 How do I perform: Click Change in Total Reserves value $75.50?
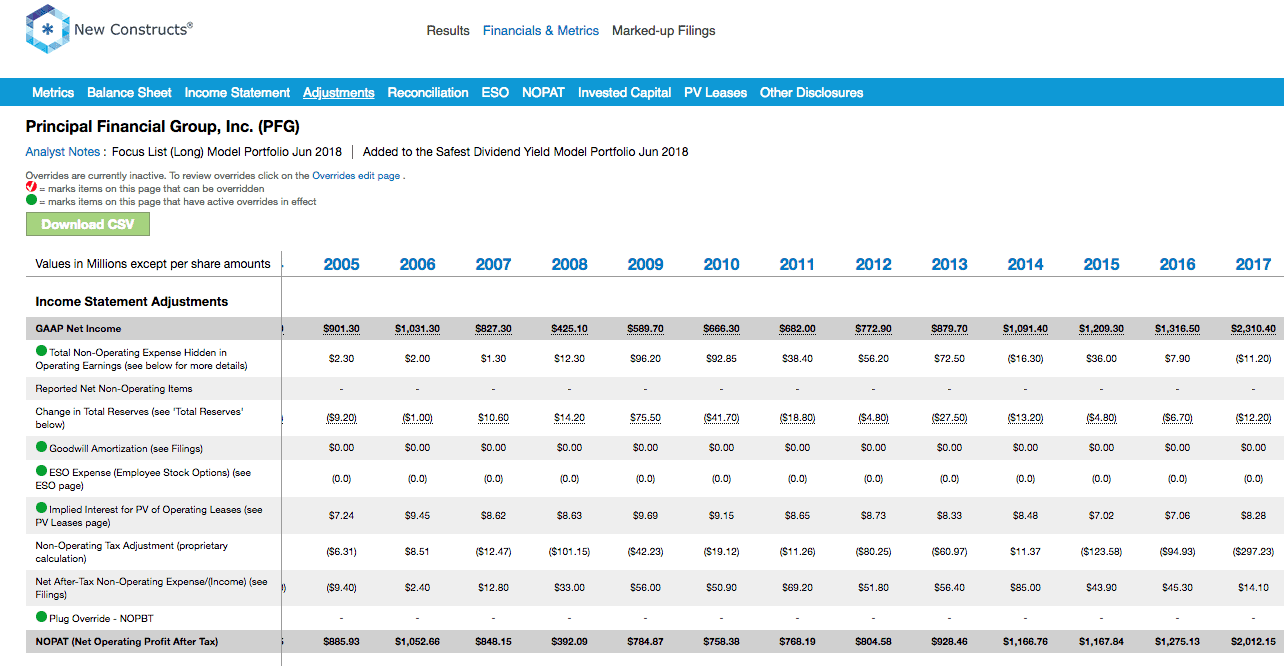point(645,418)
